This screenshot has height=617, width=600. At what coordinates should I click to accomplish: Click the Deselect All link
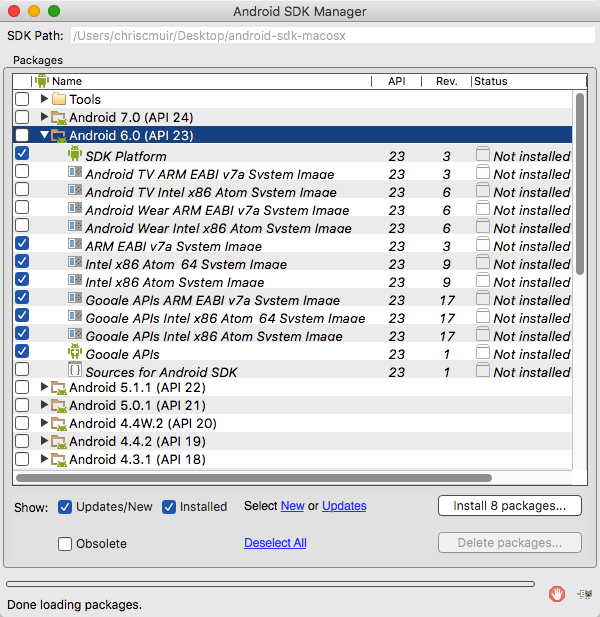coord(275,543)
